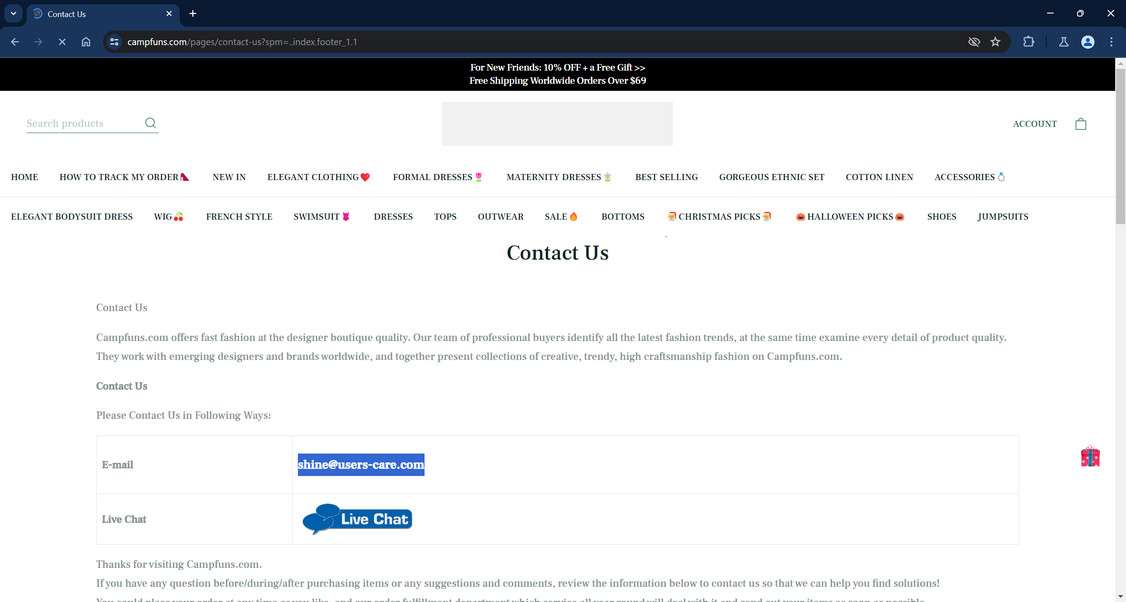The image size is (1126, 602).
Task: Open NEW IN menu item
Action: pos(229,177)
